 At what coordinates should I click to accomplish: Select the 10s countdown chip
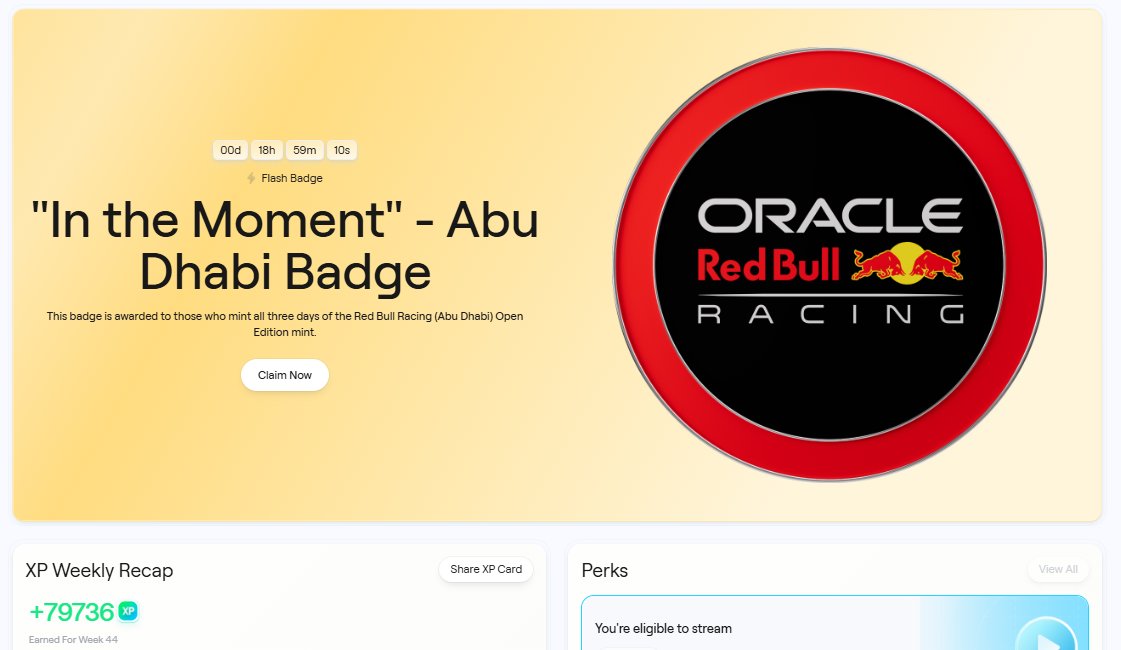[341, 150]
